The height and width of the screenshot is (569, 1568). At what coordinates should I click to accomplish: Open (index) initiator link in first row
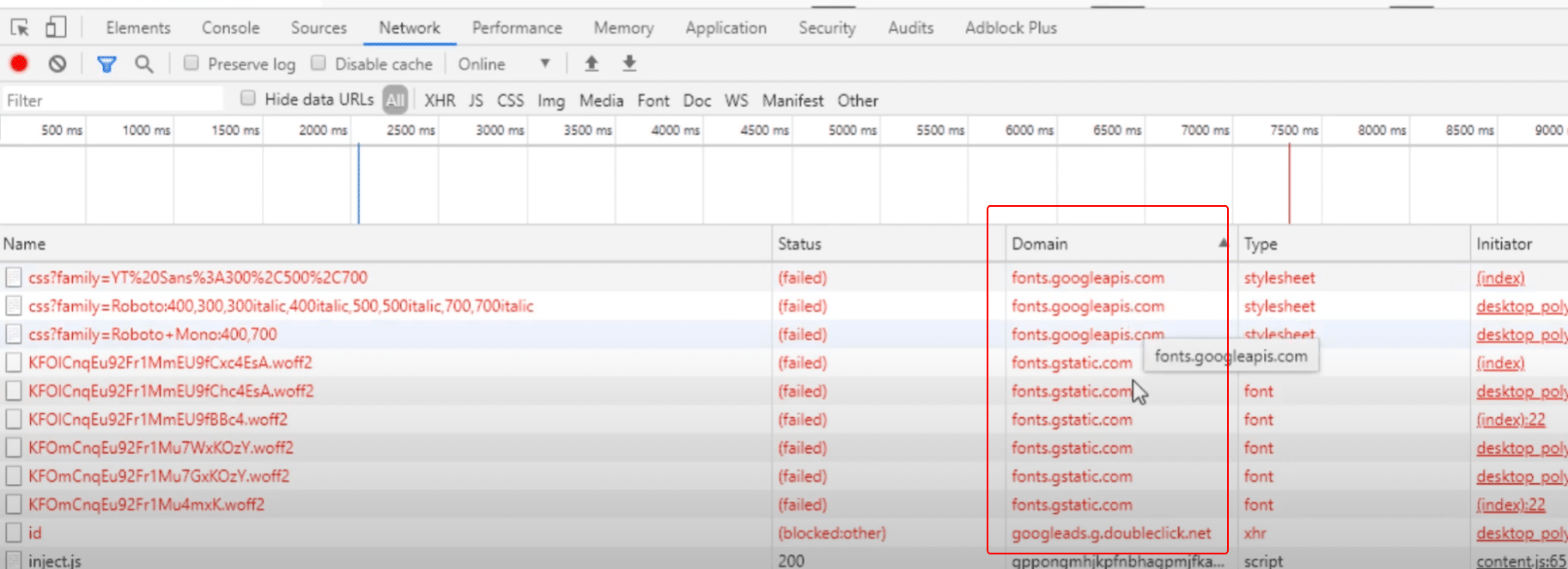point(1500,277)
